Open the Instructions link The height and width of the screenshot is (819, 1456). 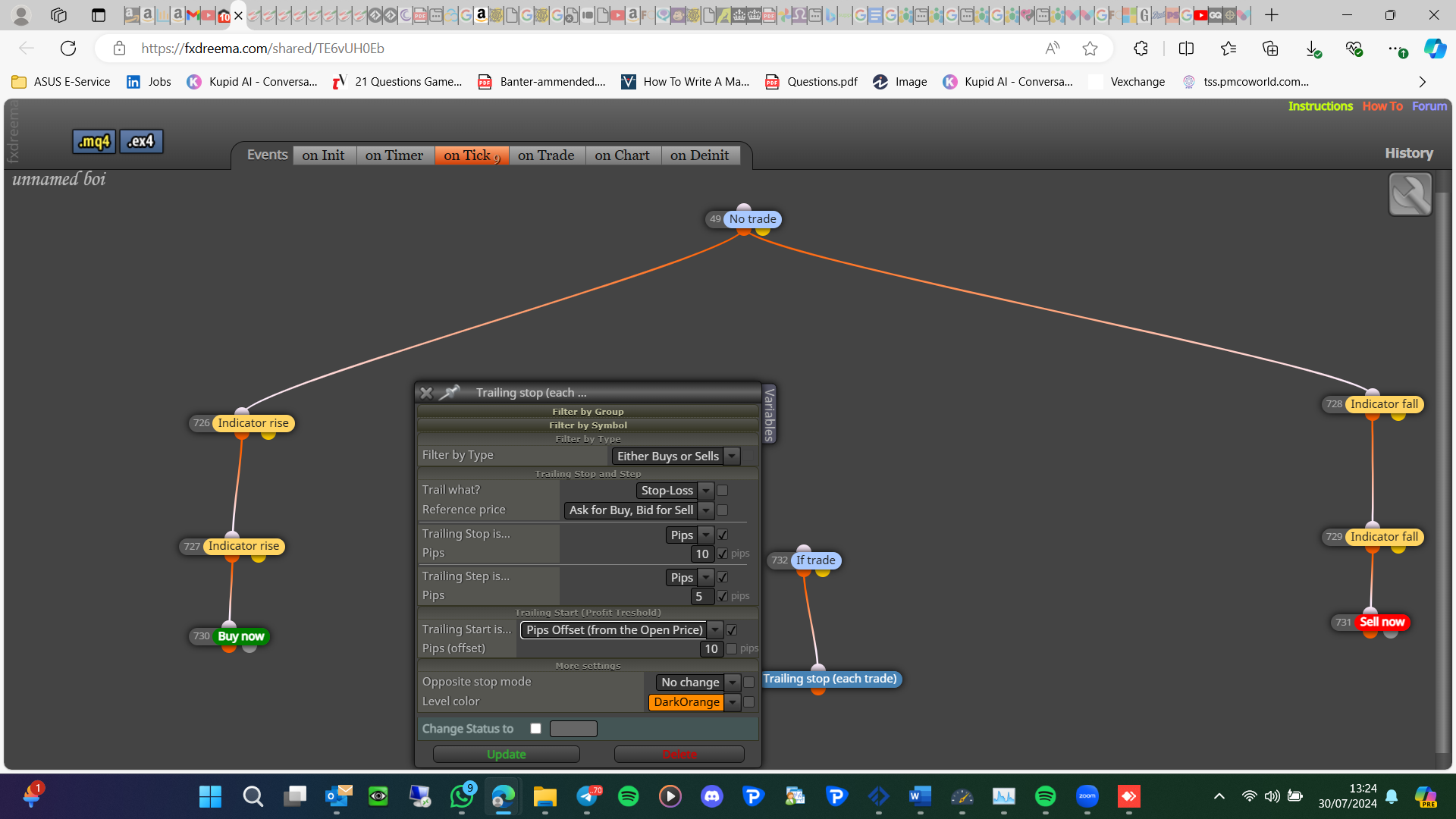pyautogui.click(x=1320, y=106)
